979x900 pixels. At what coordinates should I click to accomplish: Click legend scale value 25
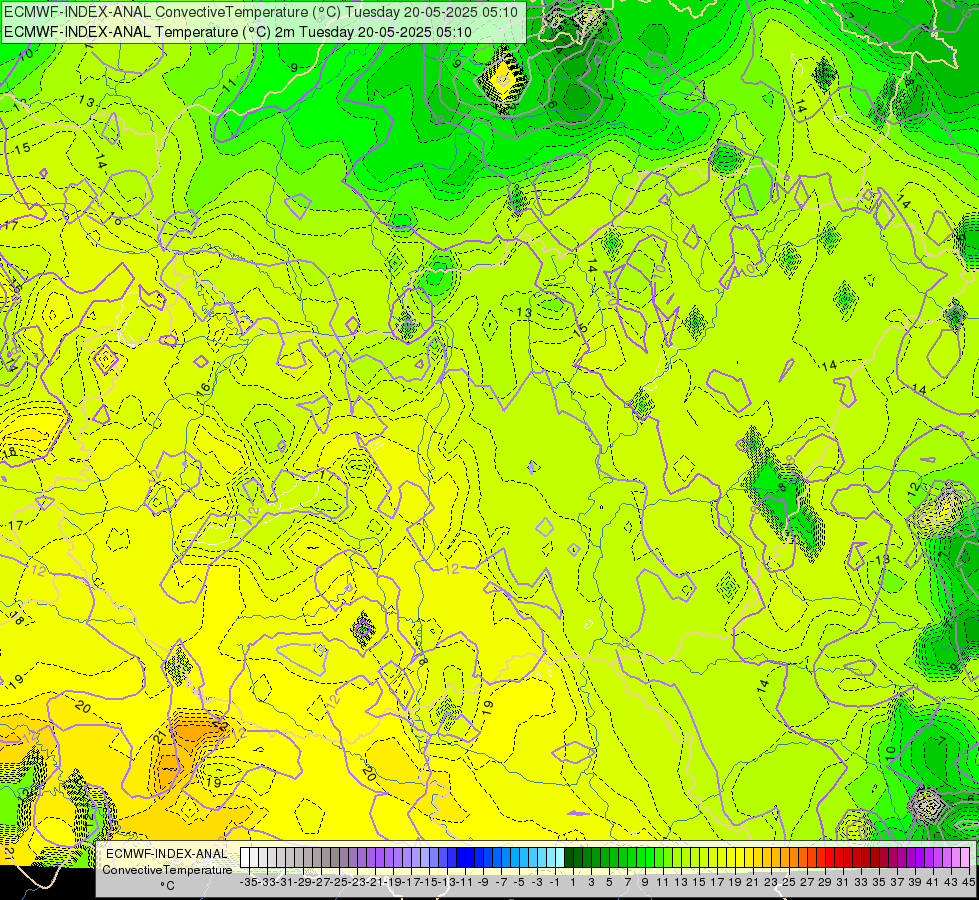point(789,882)
